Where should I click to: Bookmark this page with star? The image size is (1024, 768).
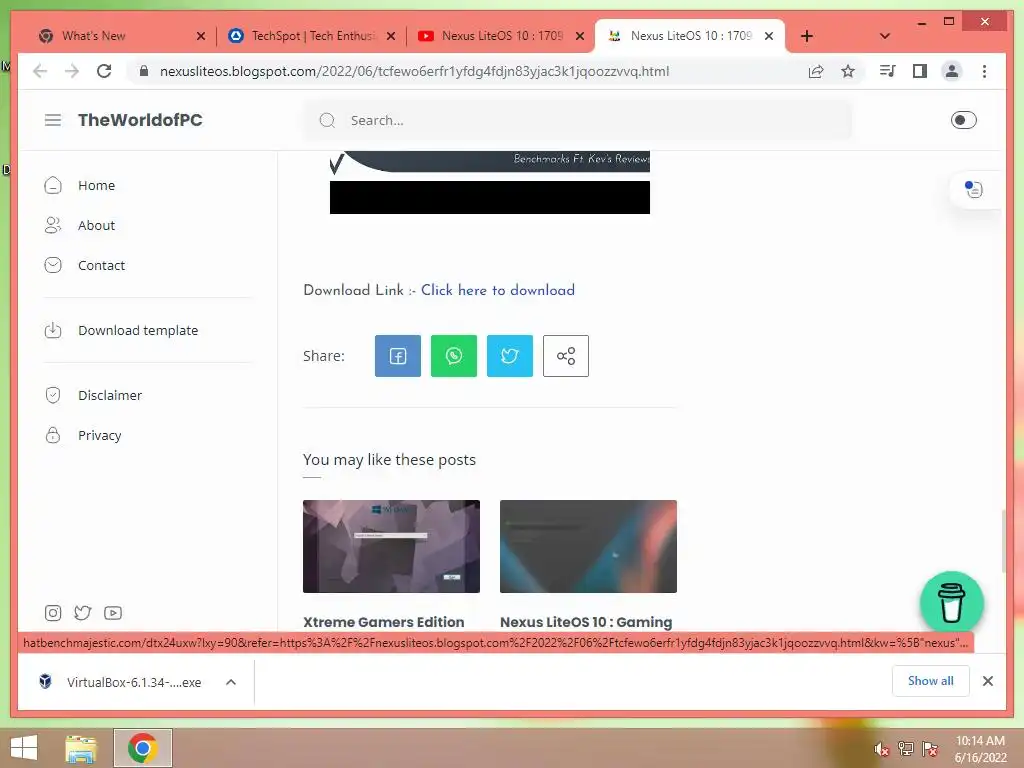(848, 71)
